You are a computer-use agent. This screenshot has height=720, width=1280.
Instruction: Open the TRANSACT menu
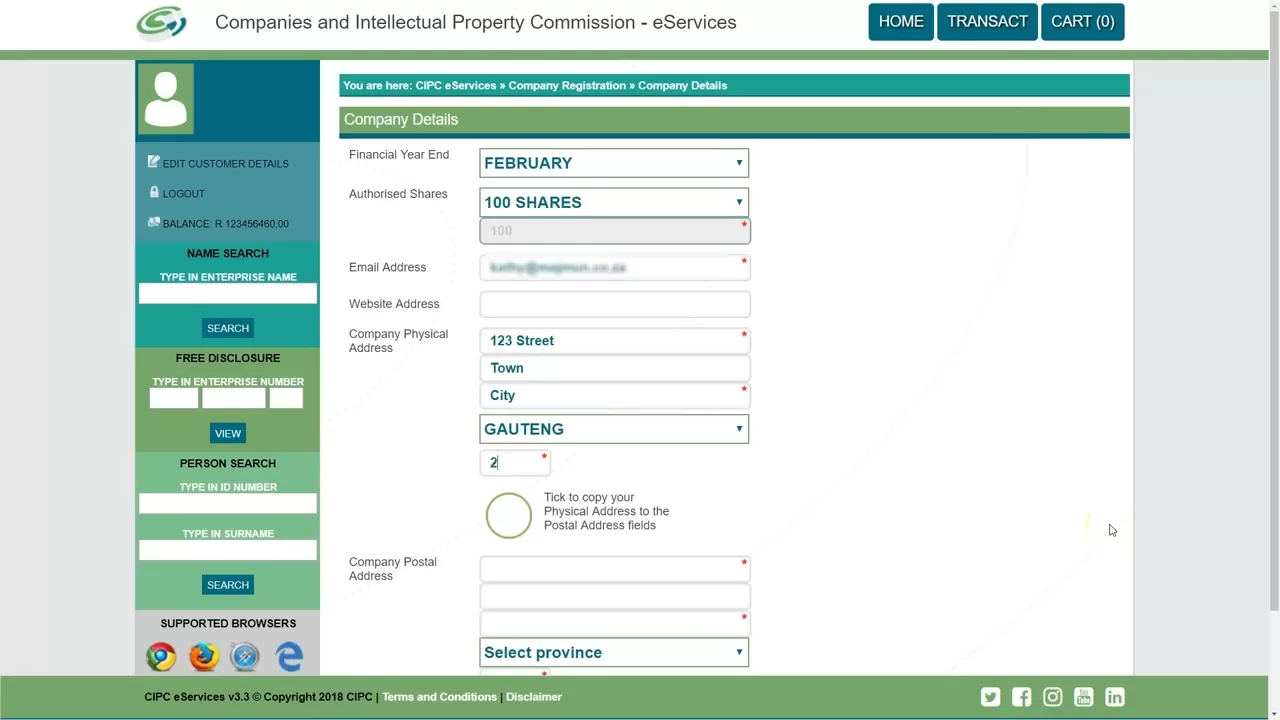click(x=986, y=22)
